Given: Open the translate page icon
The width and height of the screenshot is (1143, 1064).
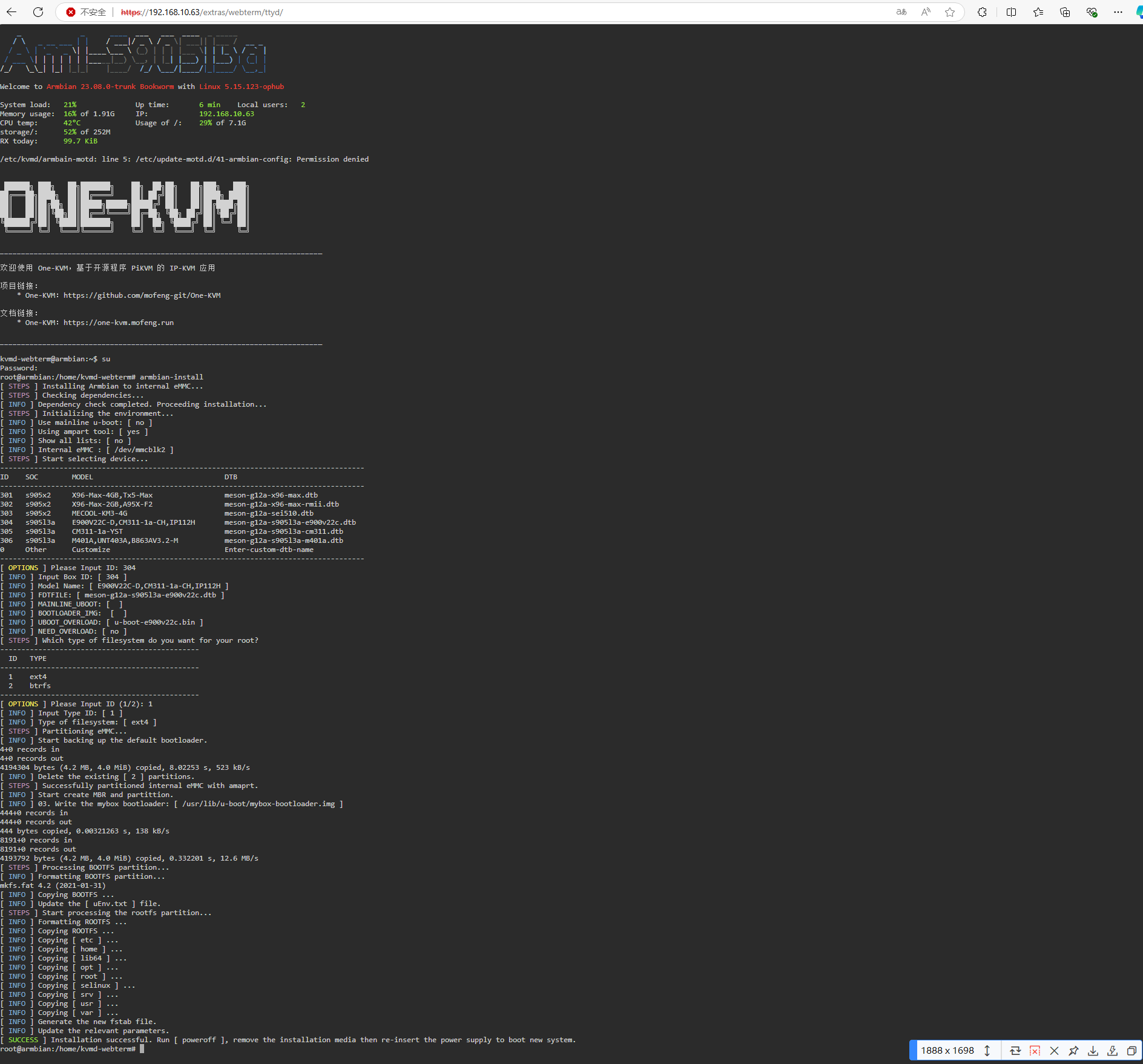Looking at the screenshot, I should click(x=901, y=12).
